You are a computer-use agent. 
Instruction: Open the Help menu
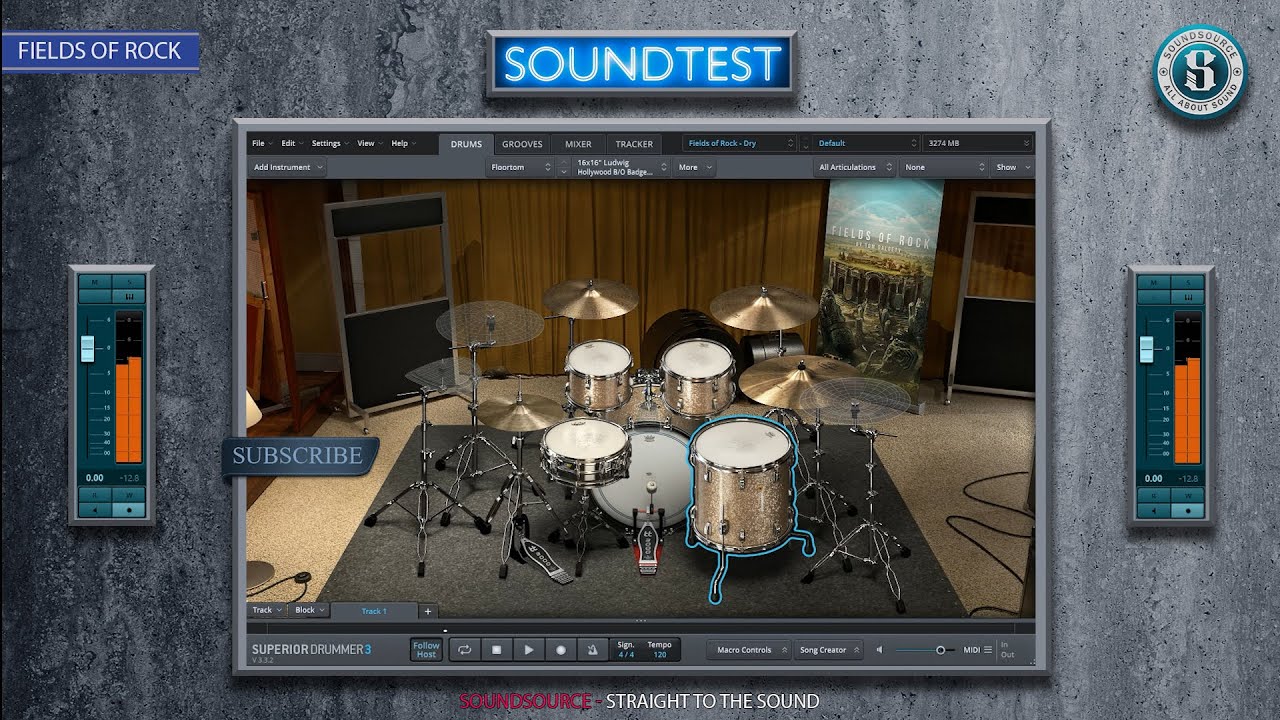pyautogui.click(x=402, y=143)
